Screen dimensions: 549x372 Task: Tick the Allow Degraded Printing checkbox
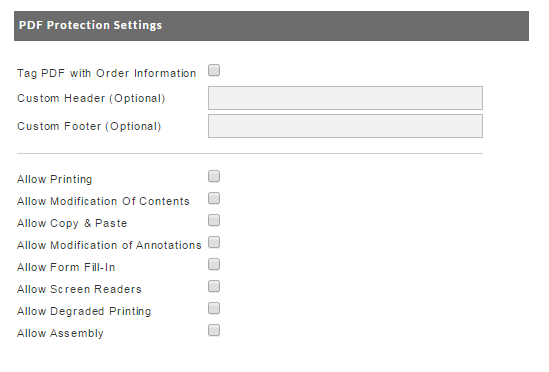pyautogui.click(x=214, y=308)
